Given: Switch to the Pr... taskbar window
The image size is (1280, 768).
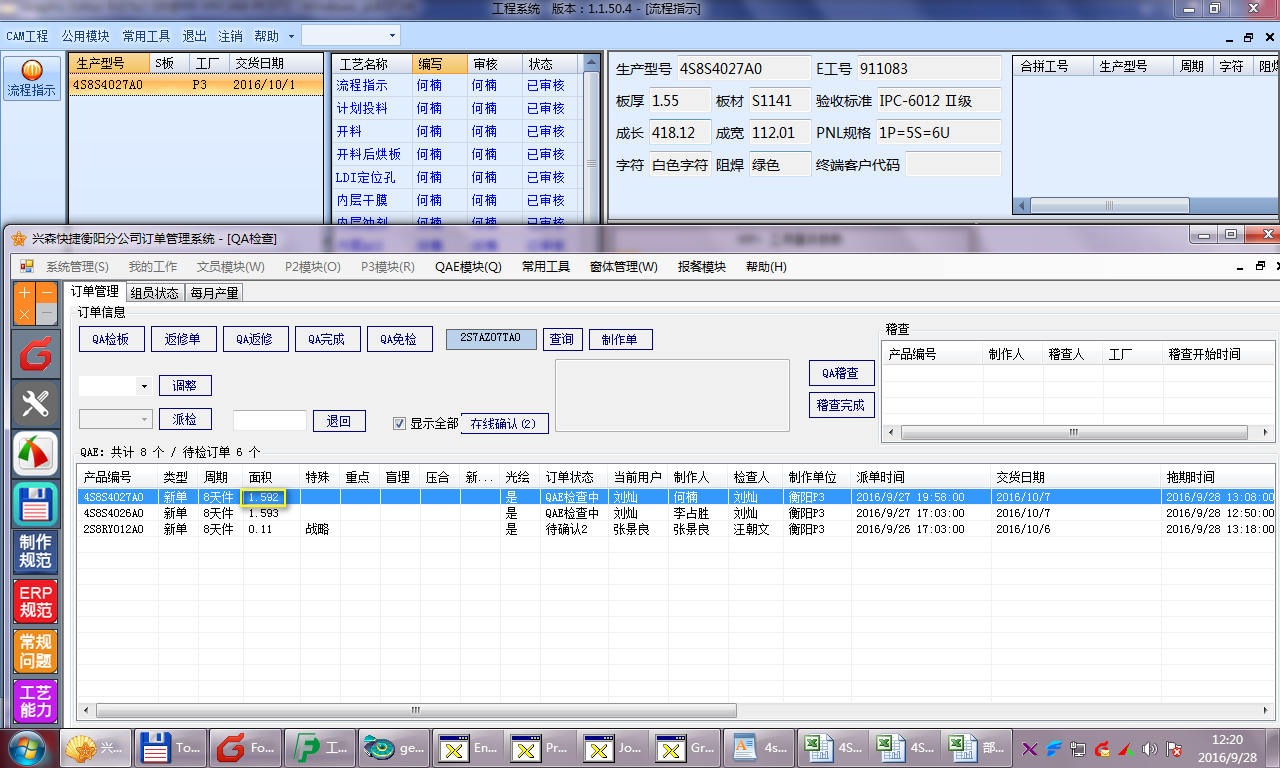Looking at the screenshot, I should pos(540,748).
